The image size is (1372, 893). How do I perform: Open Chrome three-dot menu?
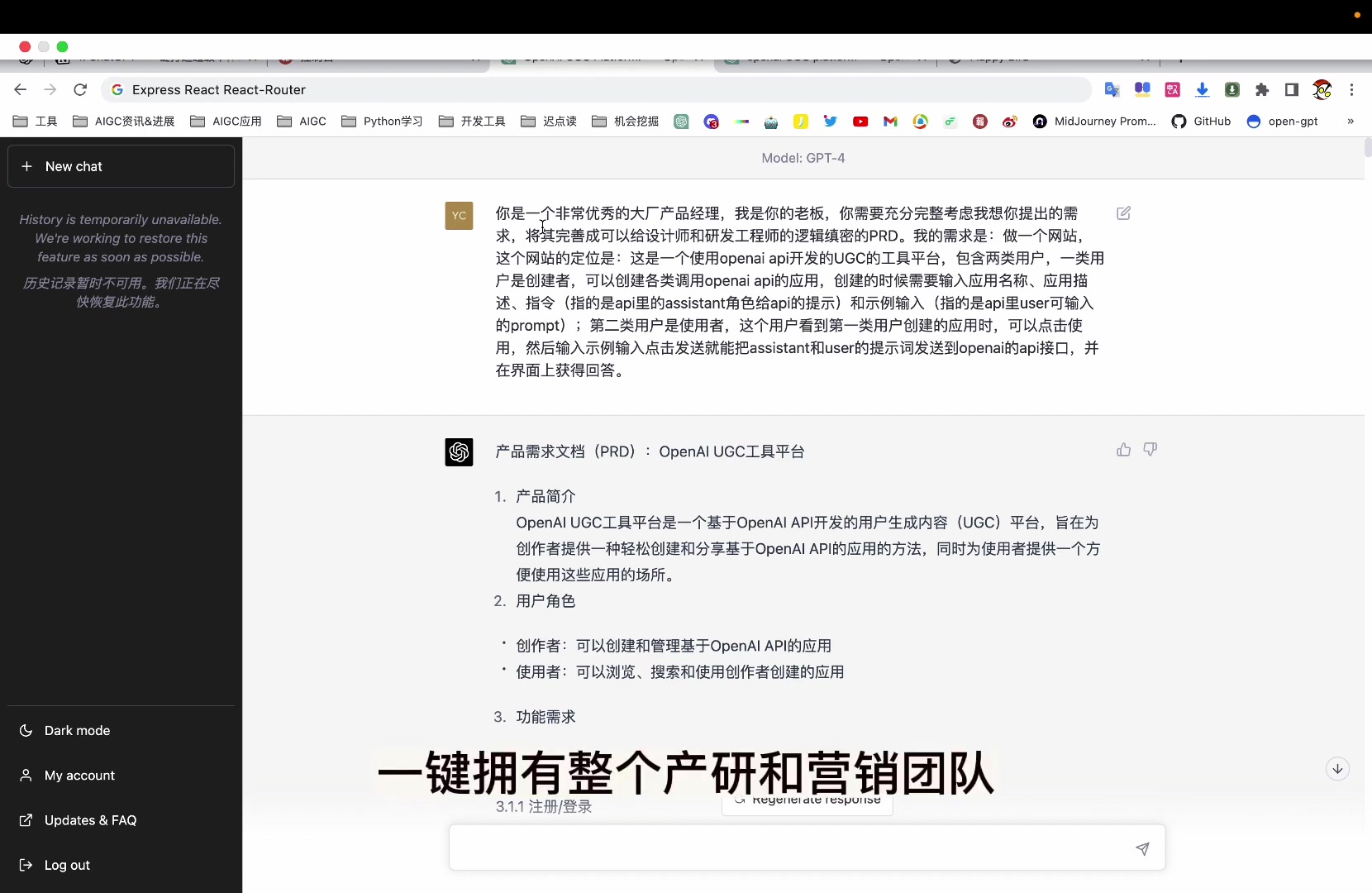pyautogui.click(x=1352, y=89)
